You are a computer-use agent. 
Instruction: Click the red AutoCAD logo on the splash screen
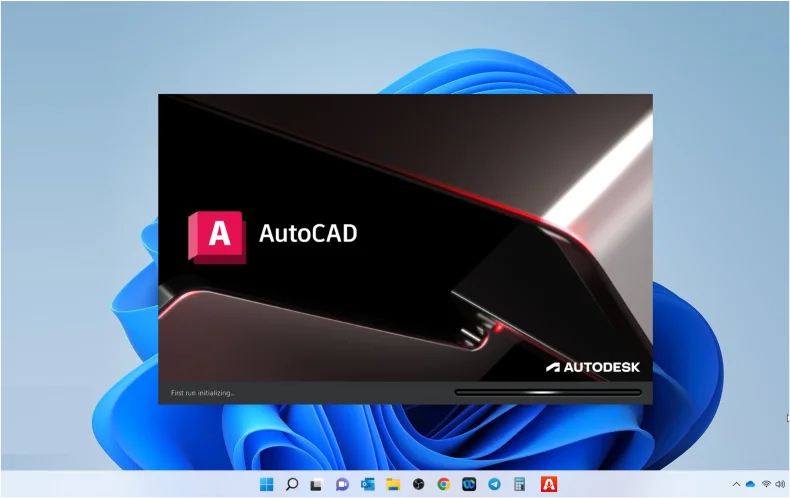[x=217, y=237]
